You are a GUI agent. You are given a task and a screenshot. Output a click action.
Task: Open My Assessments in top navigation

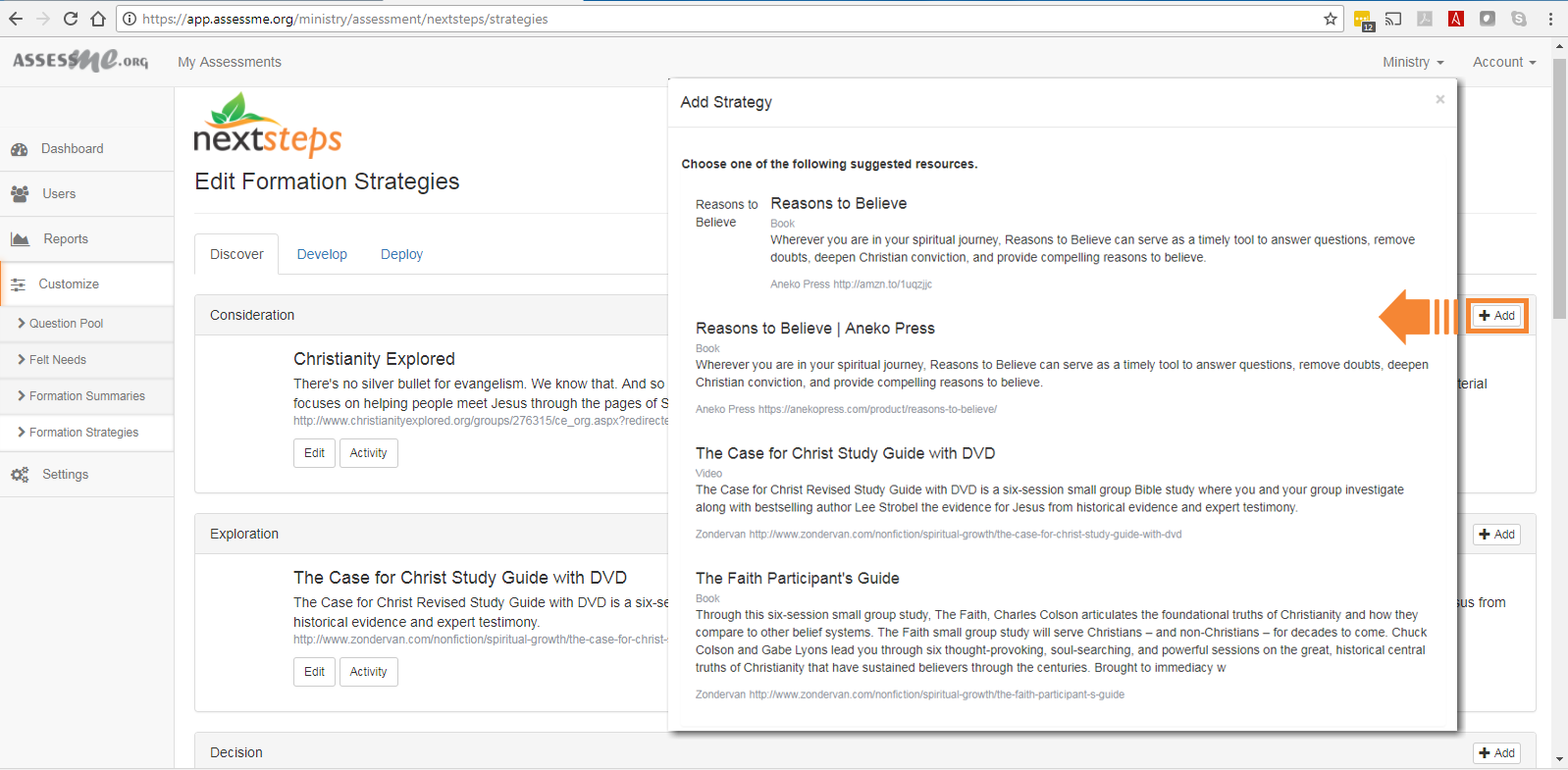tap(230, 62)
